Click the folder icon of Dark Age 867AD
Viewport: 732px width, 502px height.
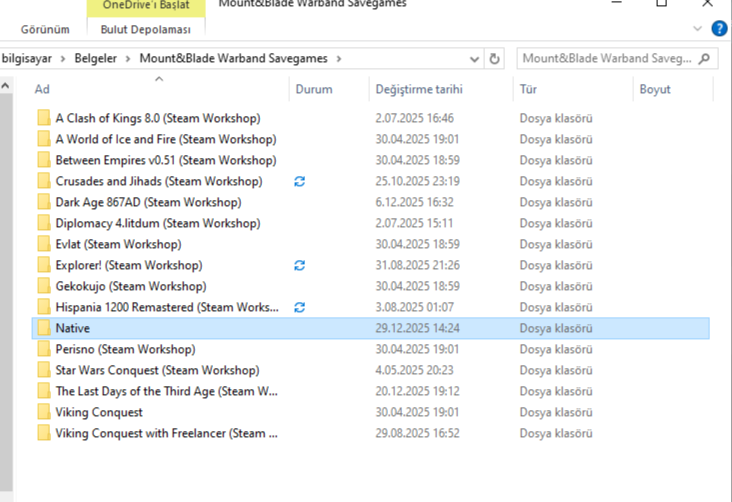tap(44, 202)
